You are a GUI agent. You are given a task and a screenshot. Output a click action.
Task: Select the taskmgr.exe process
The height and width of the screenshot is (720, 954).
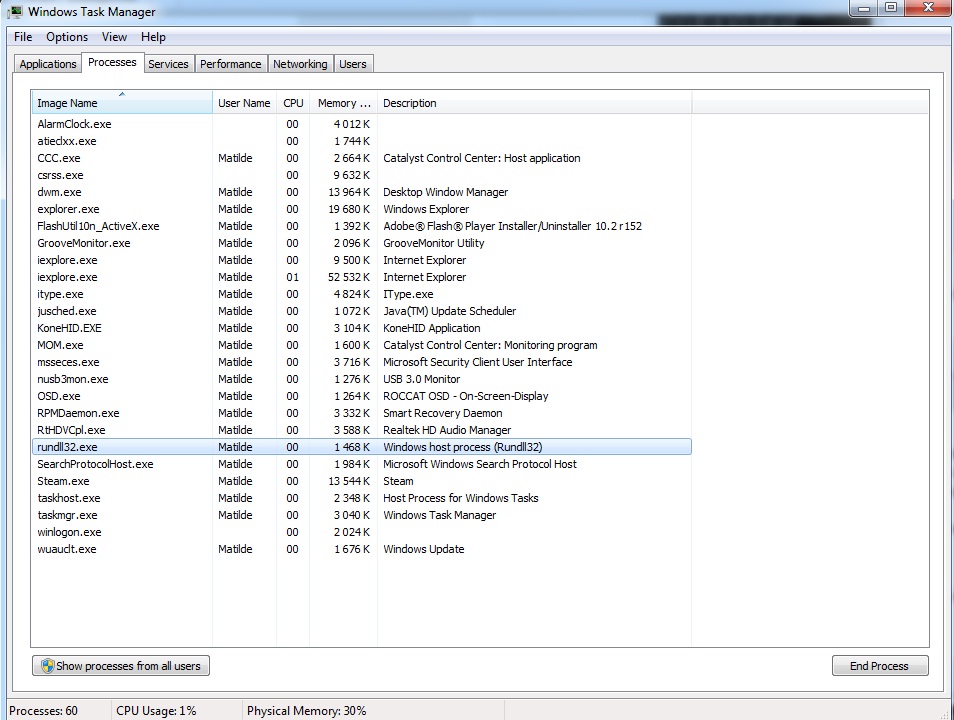click(361, 516)
